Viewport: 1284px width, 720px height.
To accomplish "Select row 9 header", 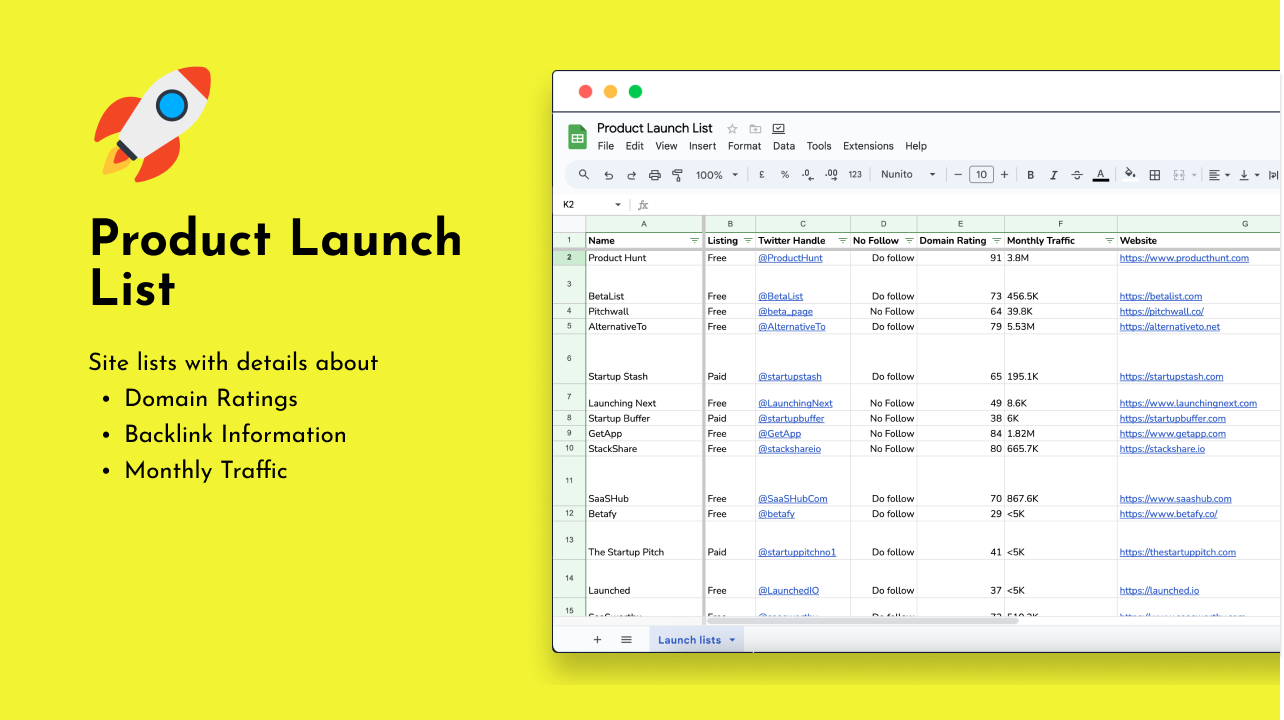I will (569, 433).
